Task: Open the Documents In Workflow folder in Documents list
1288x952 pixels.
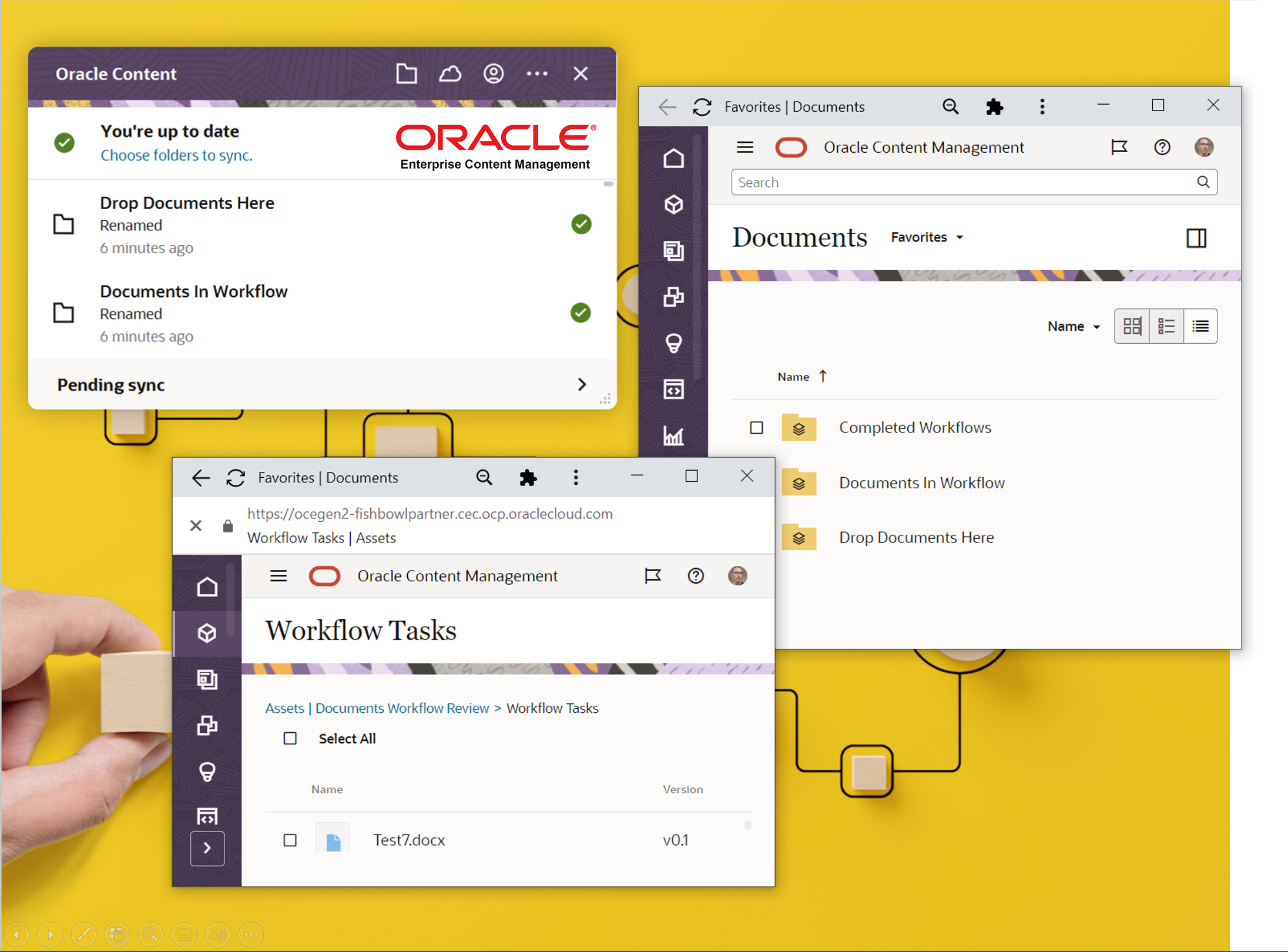Action: [x=921, y=483]
